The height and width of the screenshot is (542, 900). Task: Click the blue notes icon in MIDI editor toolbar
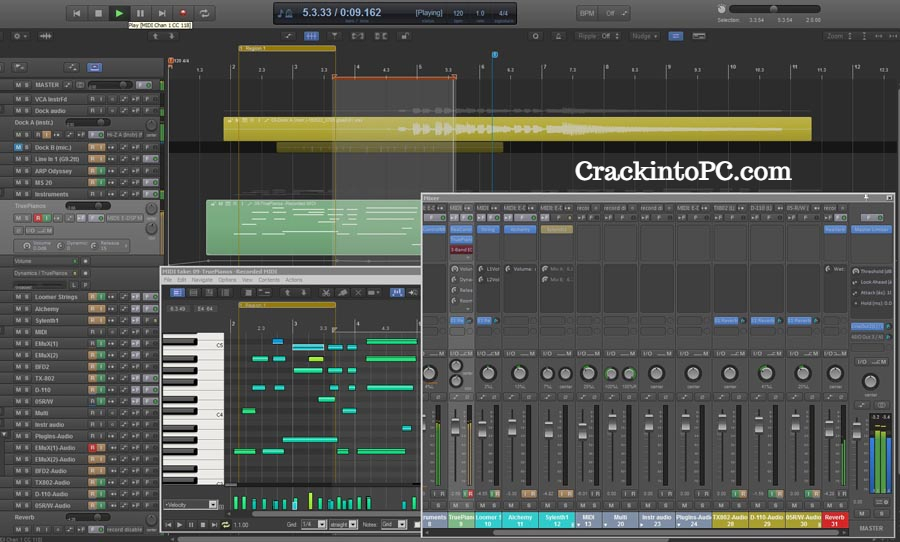tap(397, 293)
